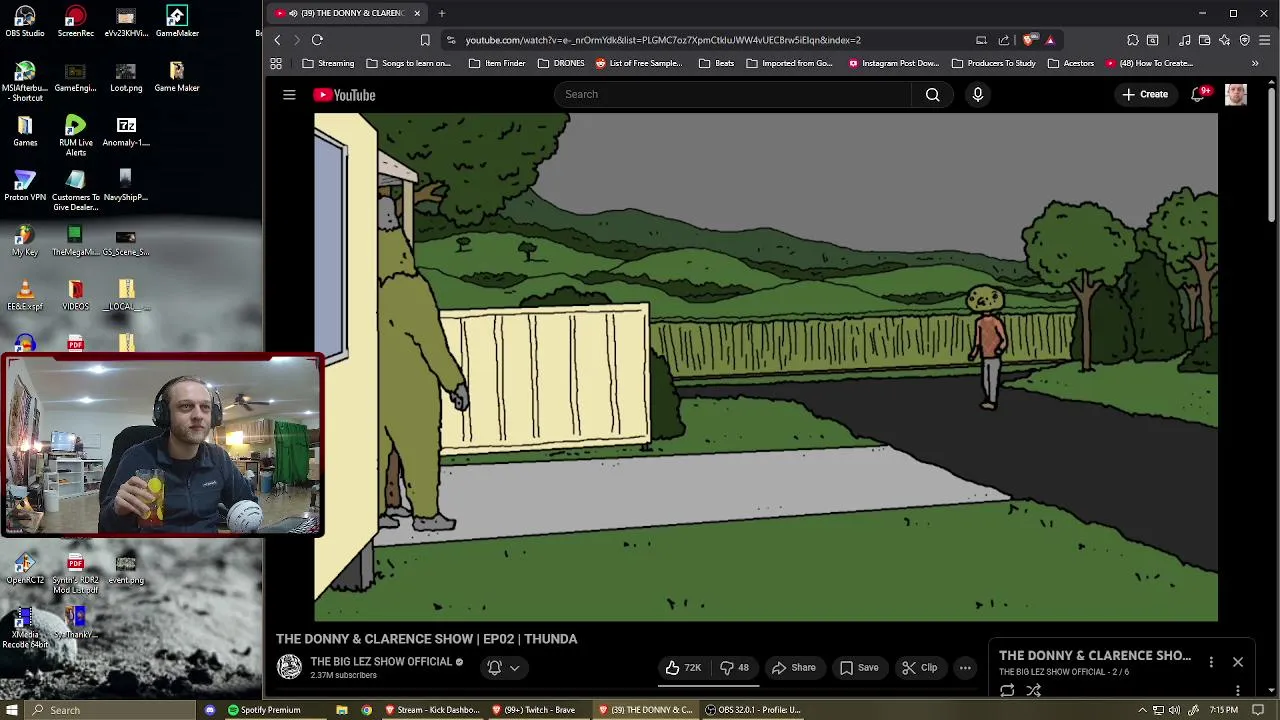Open the Brave main menu button
1280x720 pixels.
point(1265,40)
